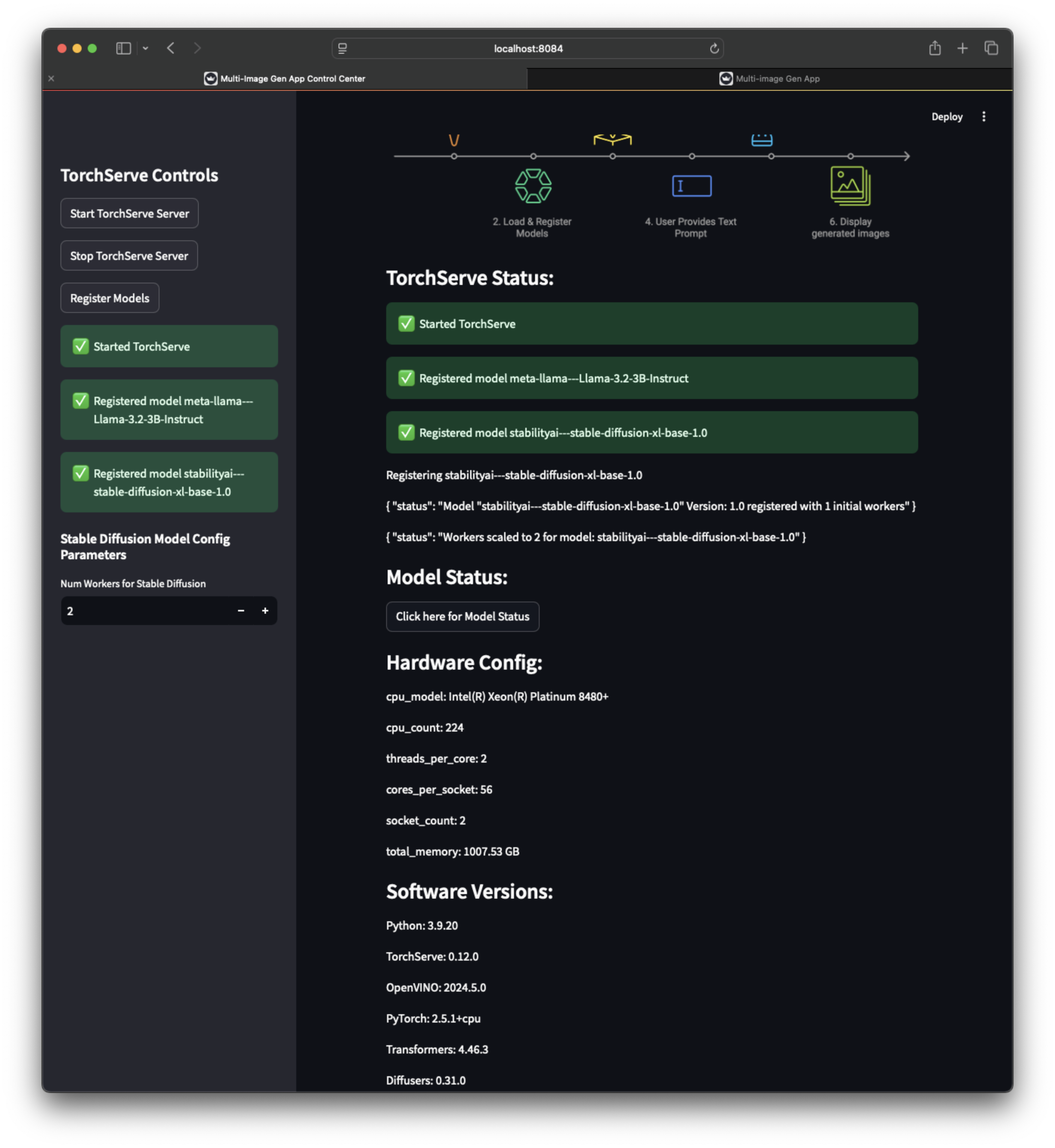The height and width of the screenshot is (1148, 1055).
Task: Show the tab overview icon
Action: click(x=991, y=48)
